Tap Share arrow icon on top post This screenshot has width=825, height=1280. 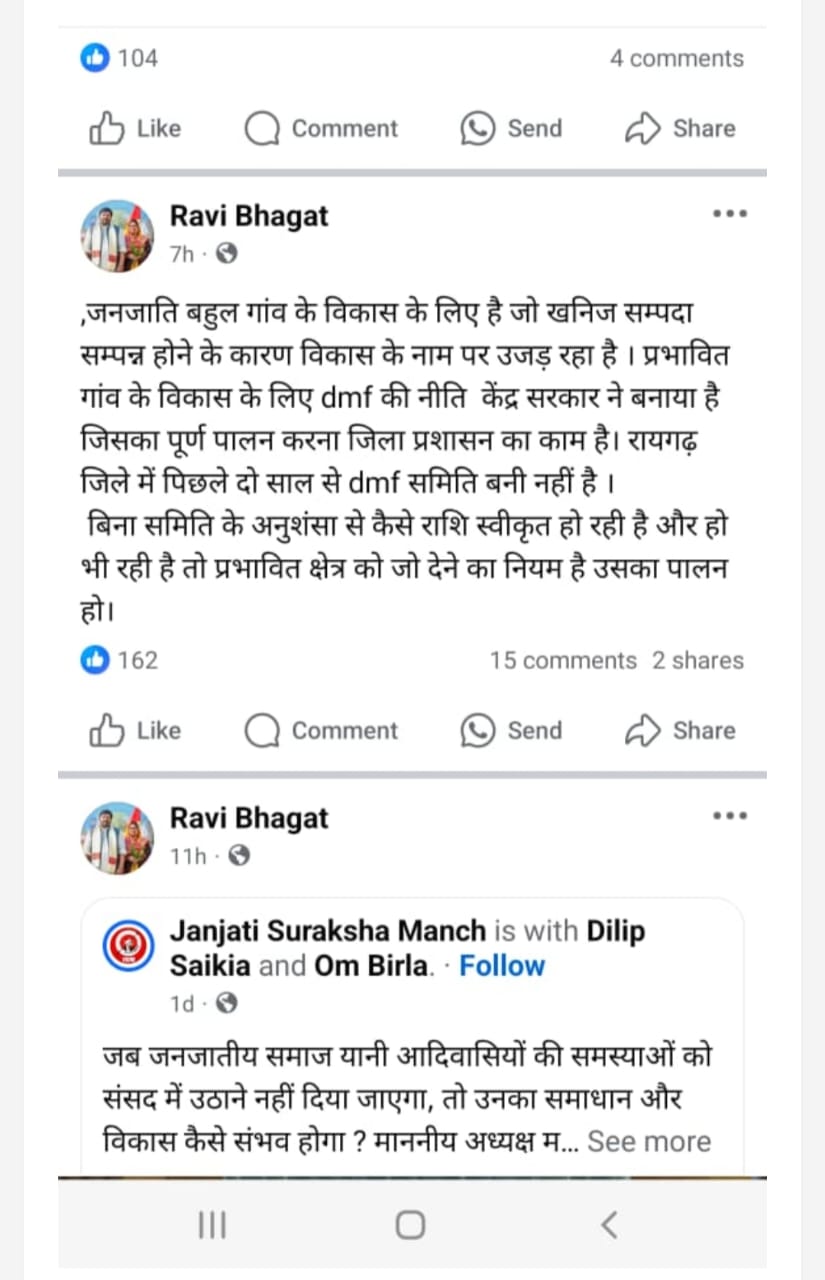click(643, 129)
